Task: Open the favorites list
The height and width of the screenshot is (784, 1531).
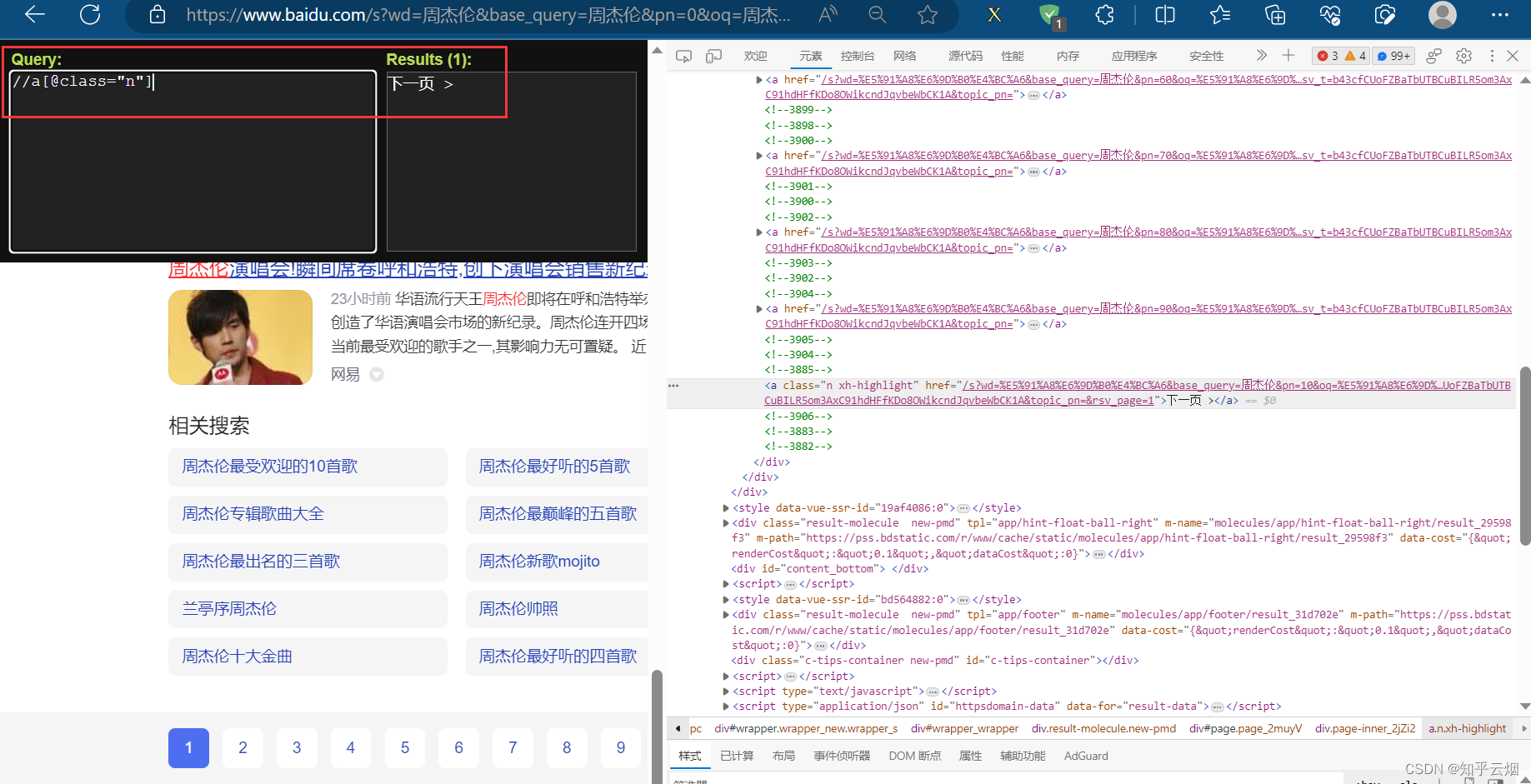Action: pos(1220,14)
